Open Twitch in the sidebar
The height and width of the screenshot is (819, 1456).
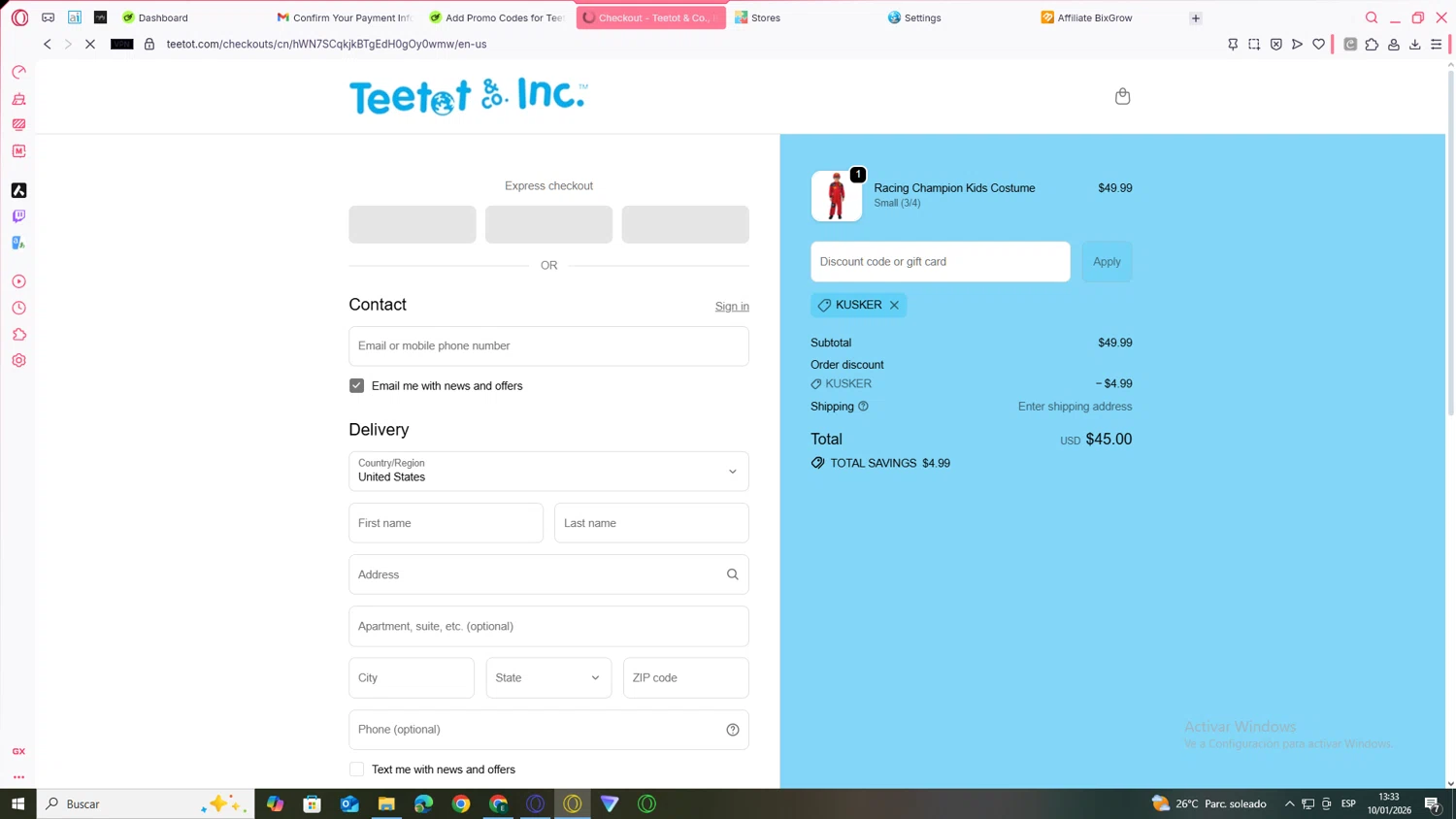(18, 216)
